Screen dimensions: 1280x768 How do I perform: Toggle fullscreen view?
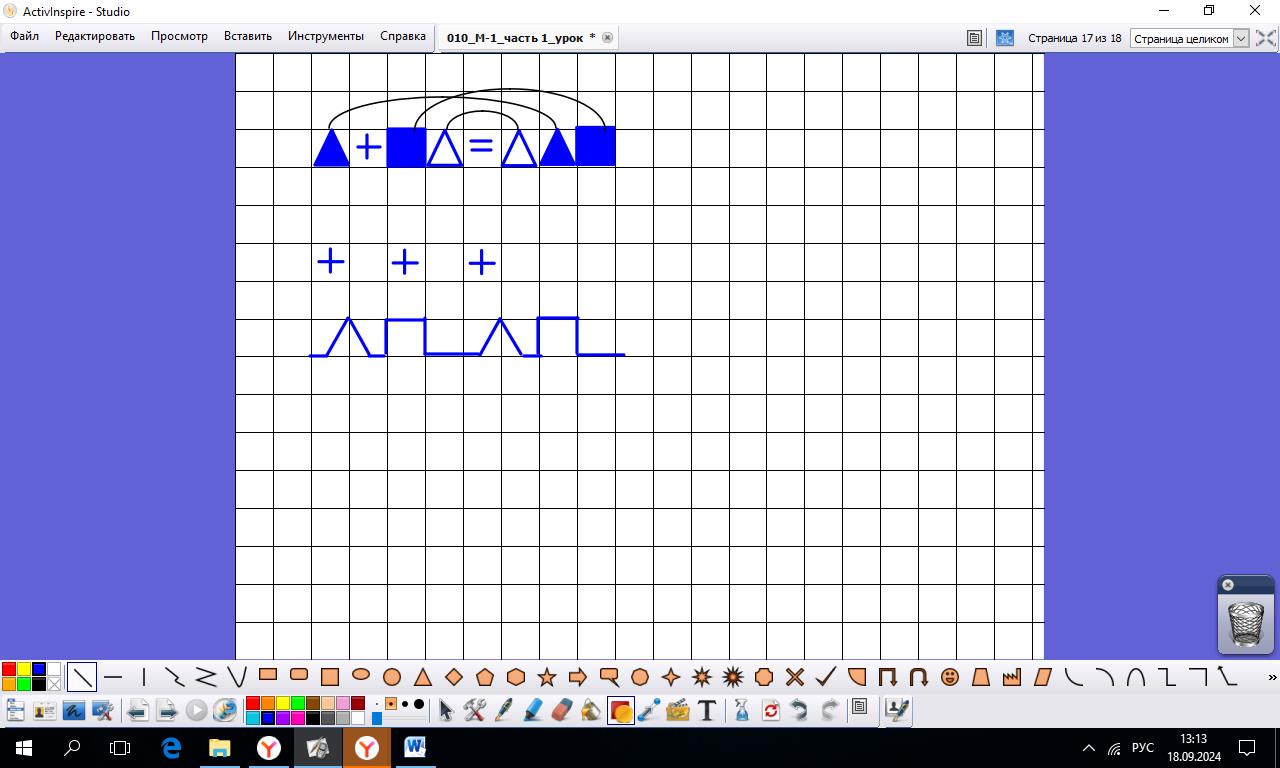tap(1266, 38)
